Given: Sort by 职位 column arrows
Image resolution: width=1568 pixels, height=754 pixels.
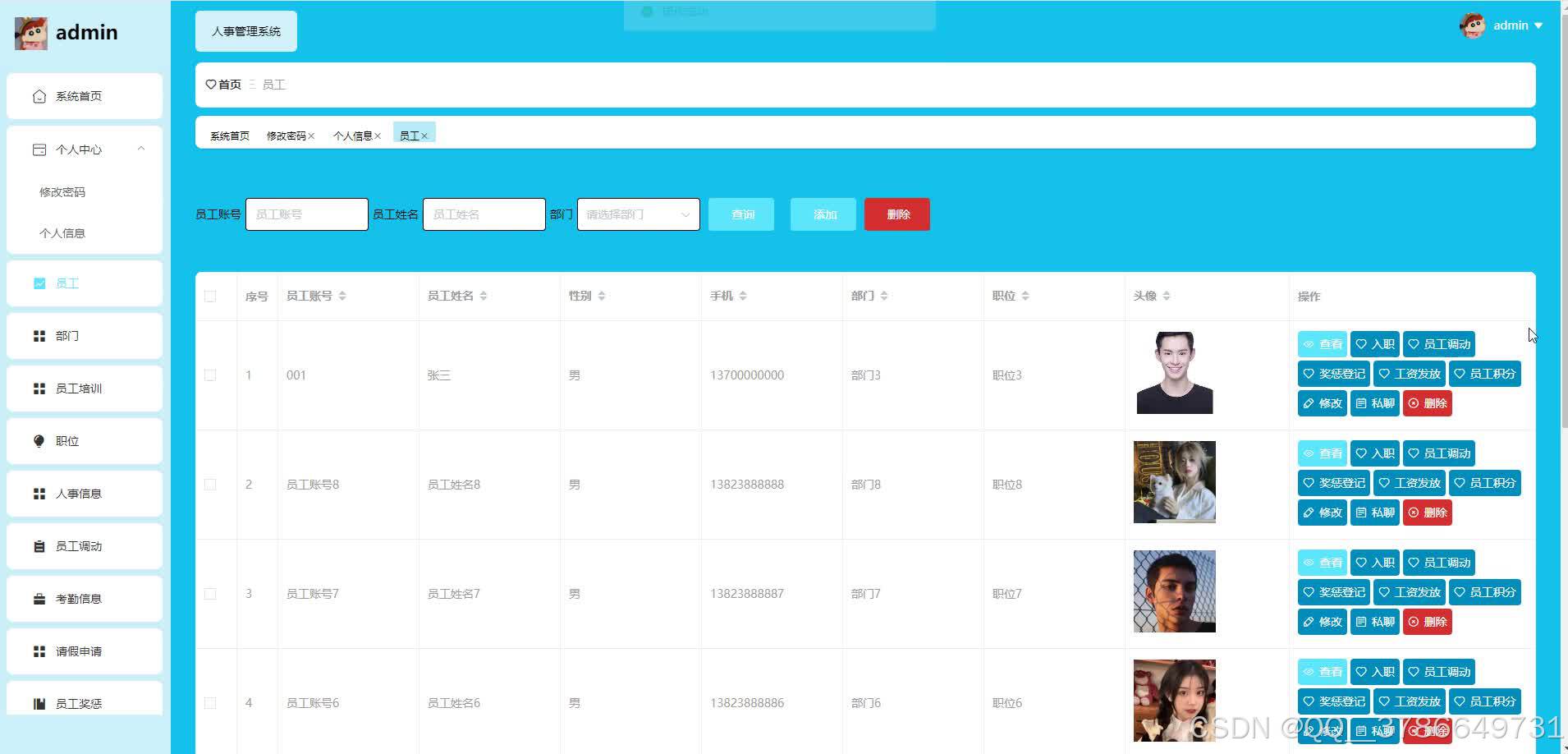Looking at the screenshot, I should coord(1025,296).
